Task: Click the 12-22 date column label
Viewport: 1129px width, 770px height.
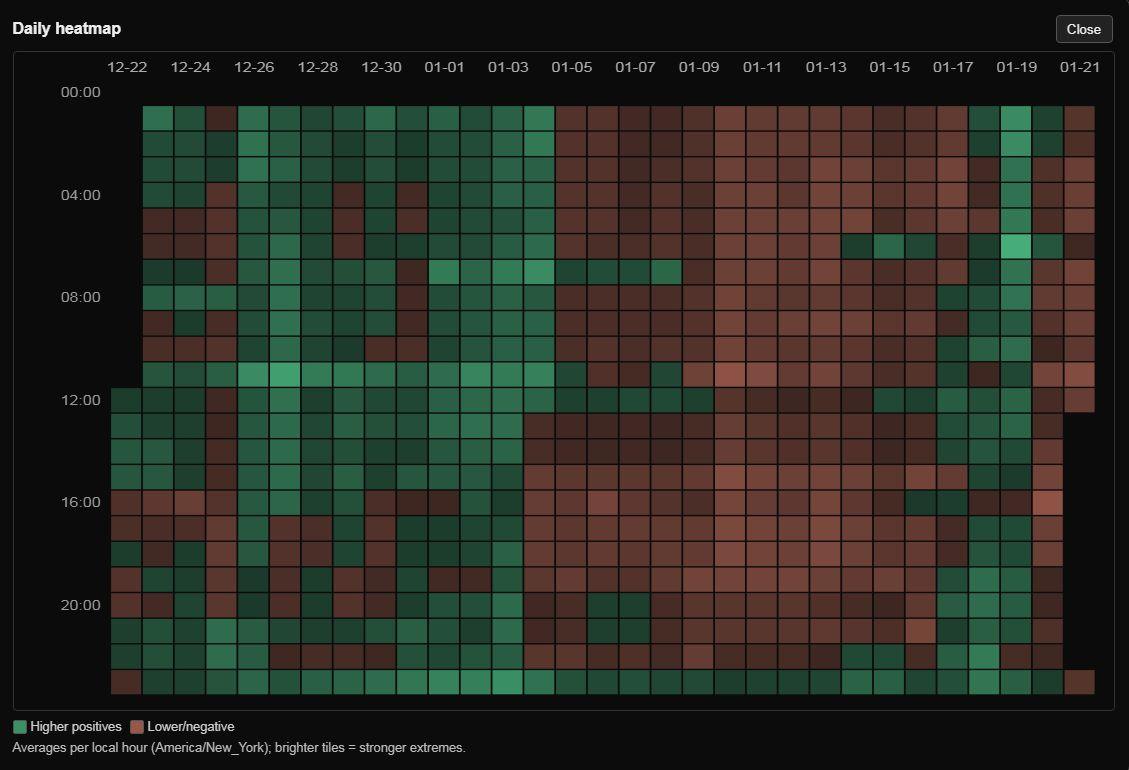Action: (x=127, y=67)
